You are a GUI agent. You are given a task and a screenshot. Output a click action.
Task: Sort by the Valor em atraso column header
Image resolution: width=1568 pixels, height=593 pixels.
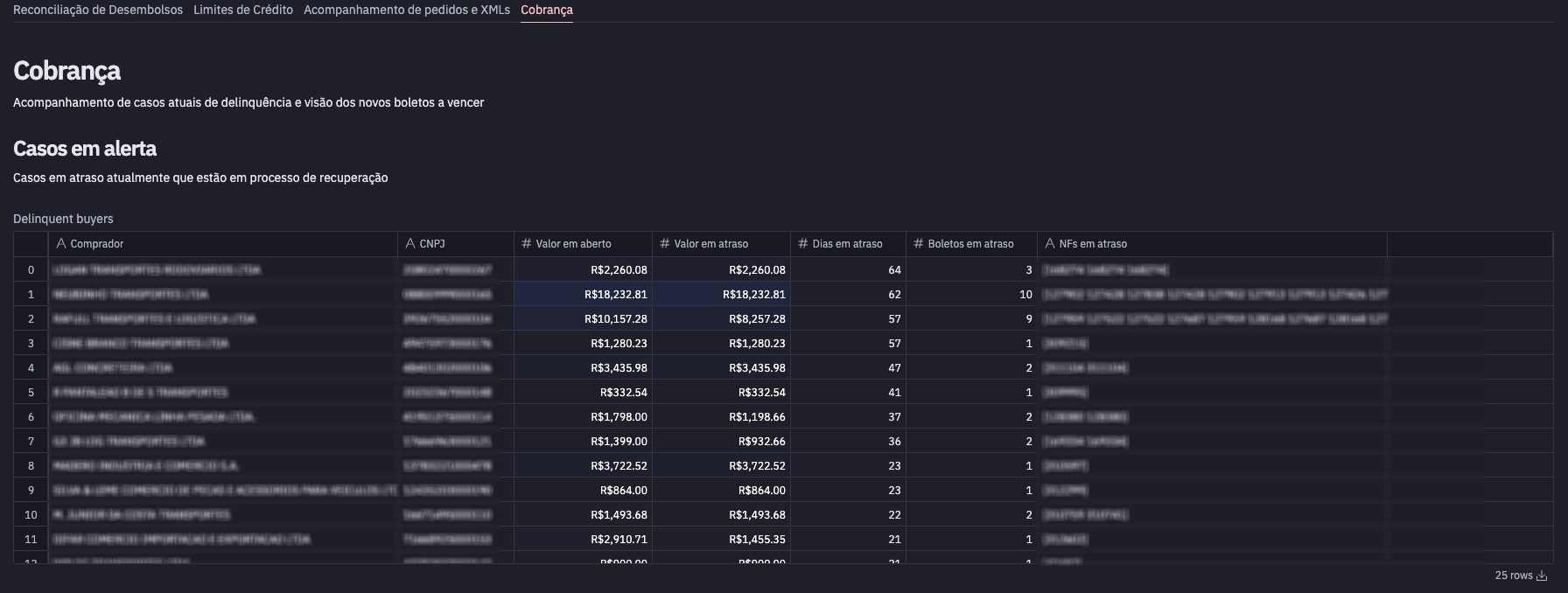click(x=721, y=244)
